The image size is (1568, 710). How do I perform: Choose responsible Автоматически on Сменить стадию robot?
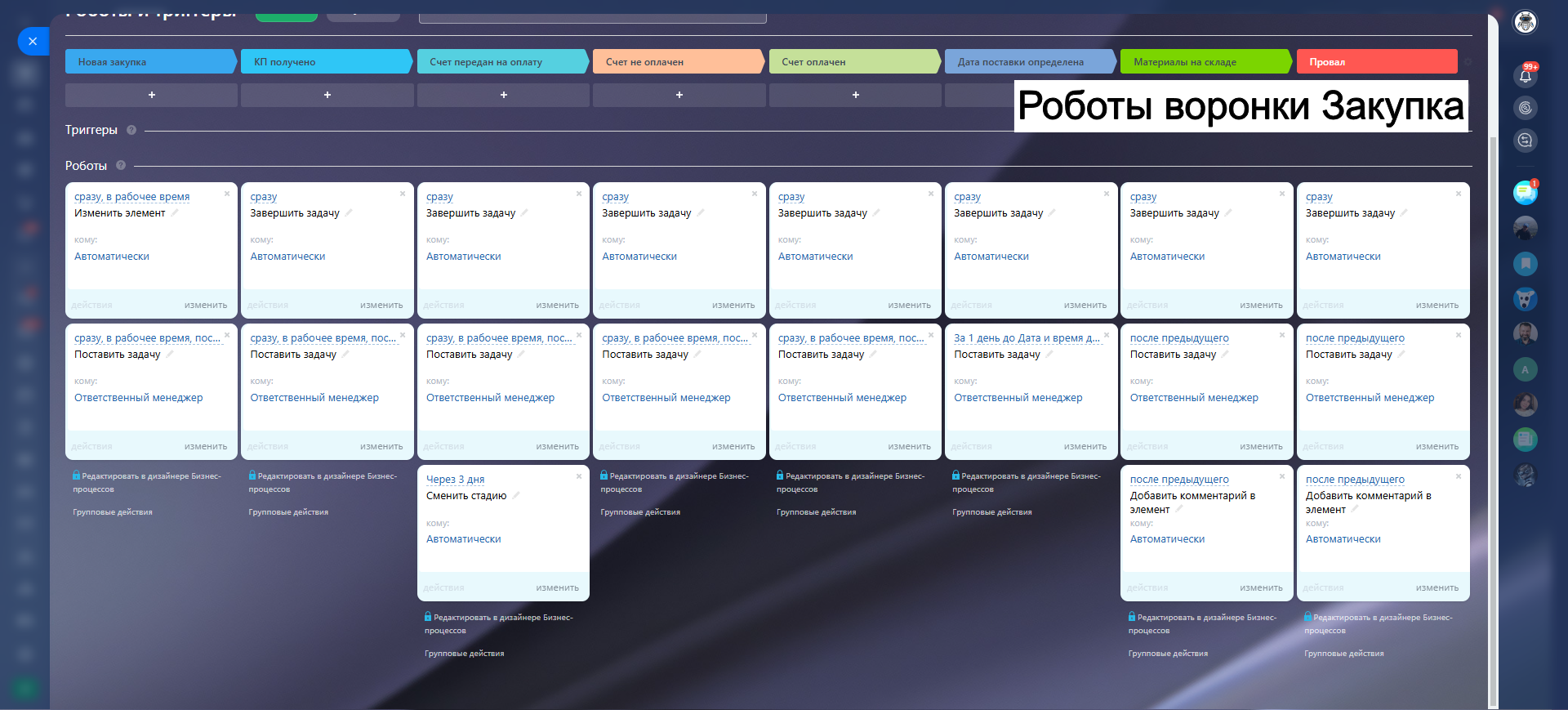click(464, 539)
